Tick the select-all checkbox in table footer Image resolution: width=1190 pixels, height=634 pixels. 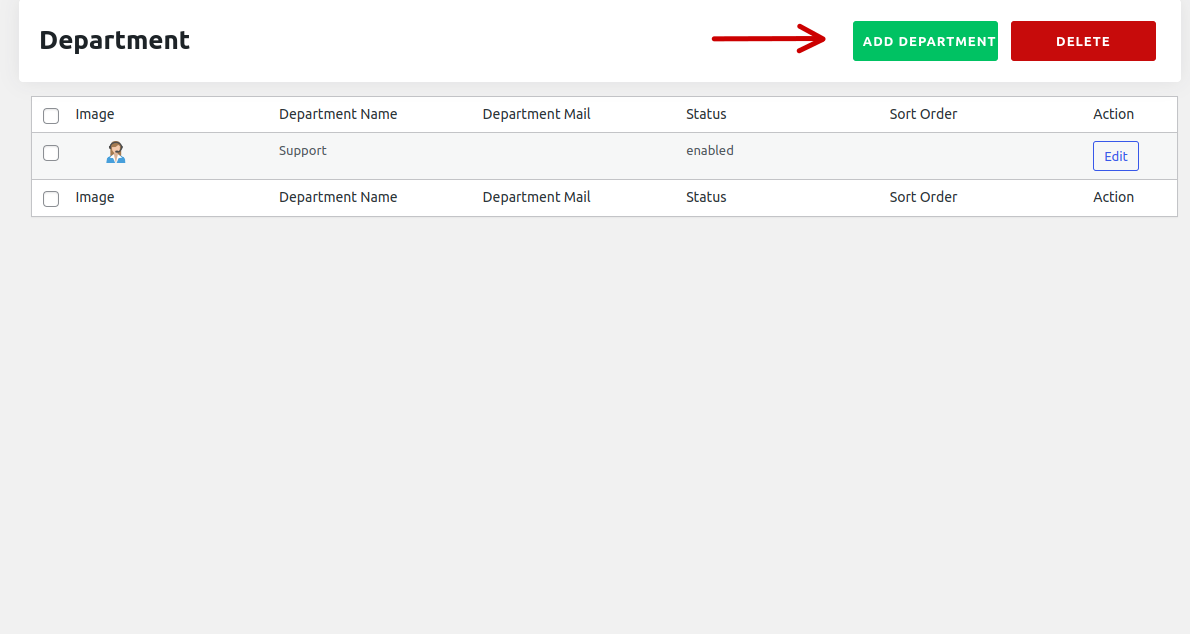pyautogui.click(x=51, y=199)
